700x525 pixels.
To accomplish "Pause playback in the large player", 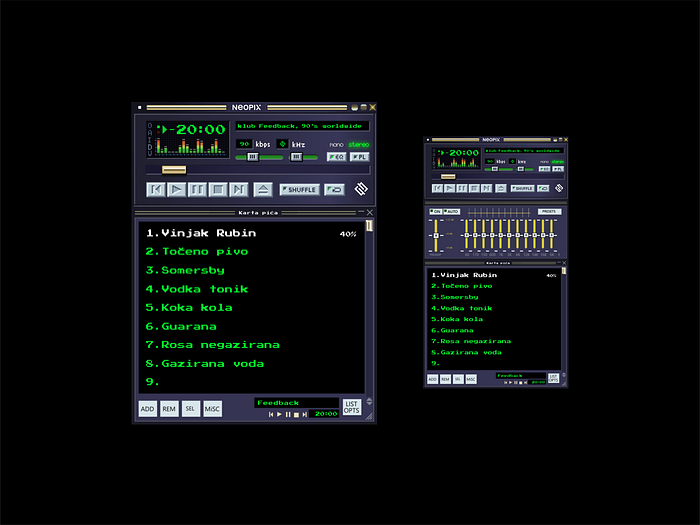I will click(197, 190).
